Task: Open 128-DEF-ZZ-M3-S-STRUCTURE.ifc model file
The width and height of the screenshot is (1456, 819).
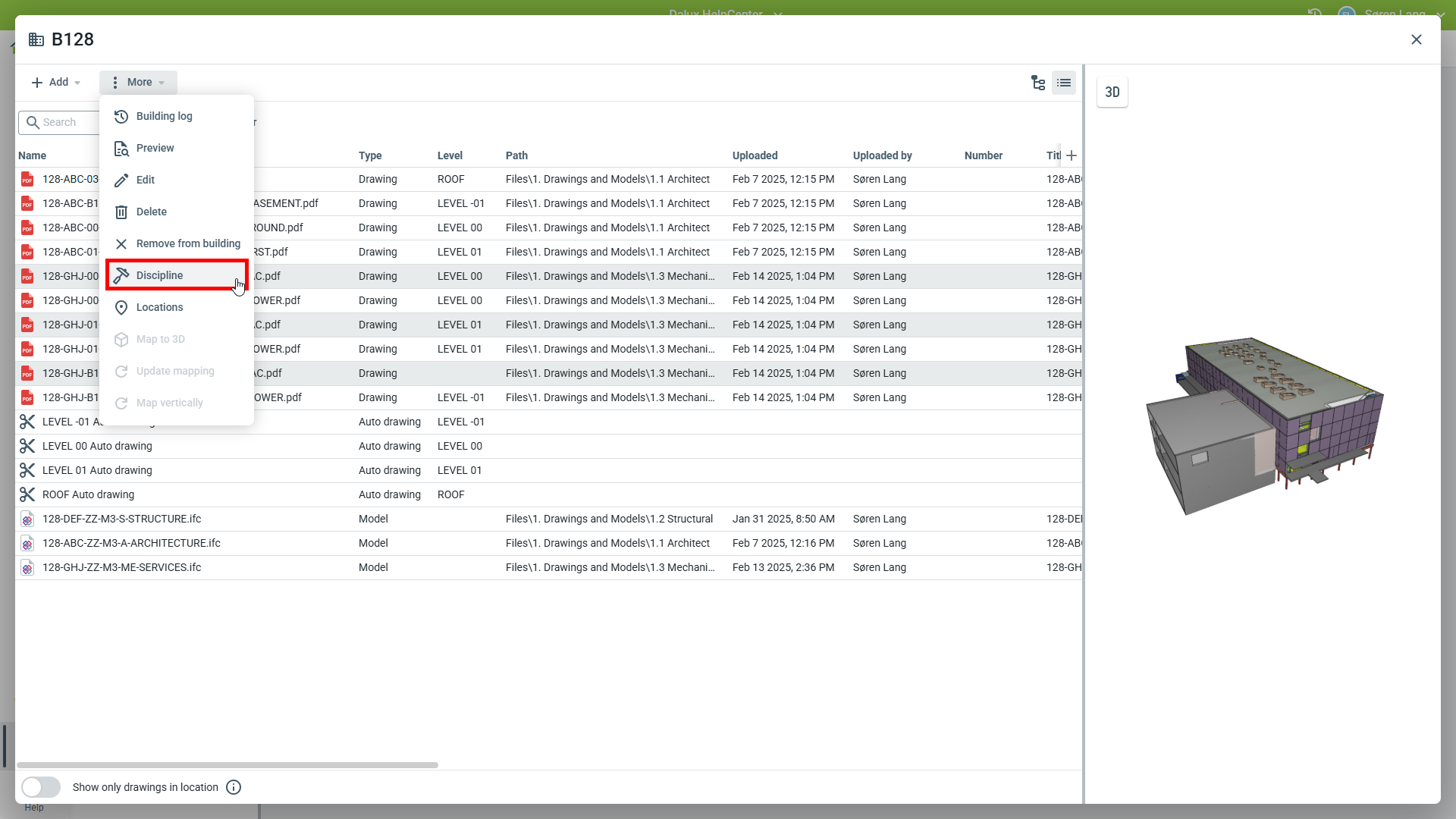Action: click(121, 519)
